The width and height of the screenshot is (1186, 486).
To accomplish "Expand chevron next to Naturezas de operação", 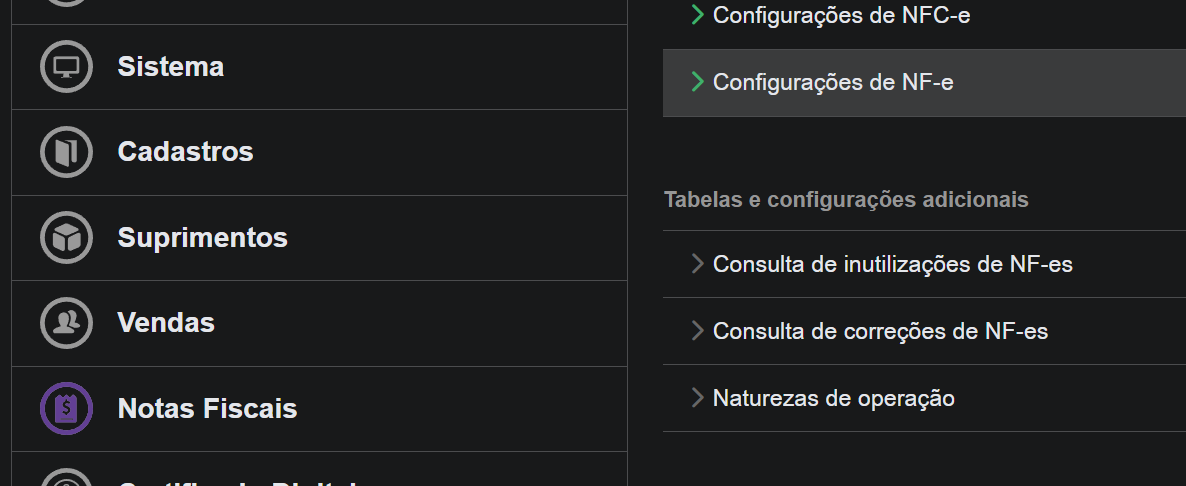I will click(x=697, y=398).
